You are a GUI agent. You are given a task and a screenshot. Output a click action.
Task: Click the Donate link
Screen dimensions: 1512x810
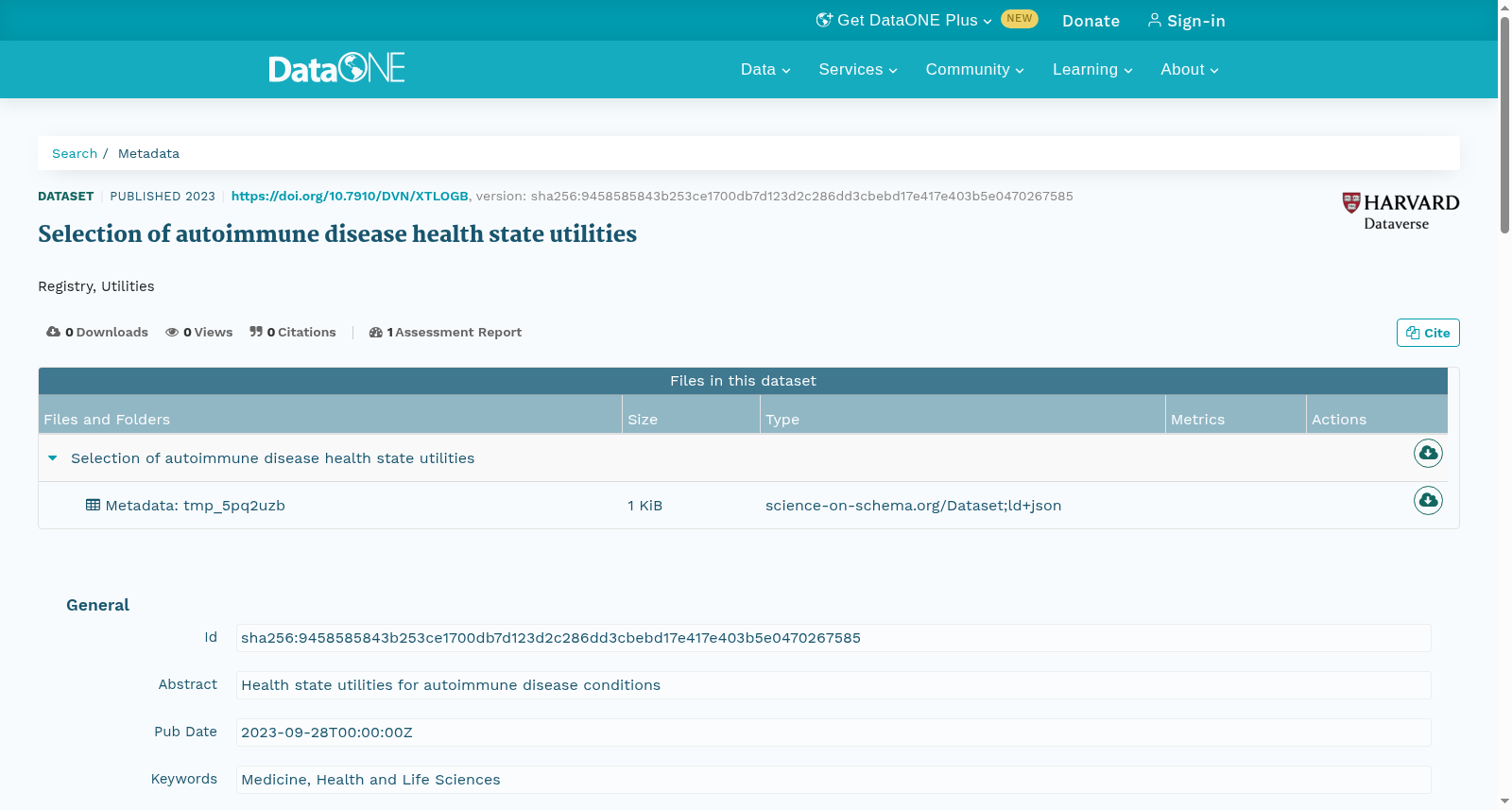coord(1091,21)
